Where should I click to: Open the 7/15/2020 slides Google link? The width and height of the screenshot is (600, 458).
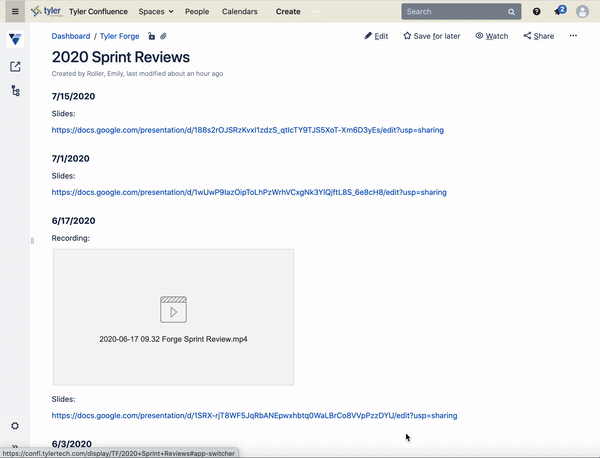click(248, 130)
